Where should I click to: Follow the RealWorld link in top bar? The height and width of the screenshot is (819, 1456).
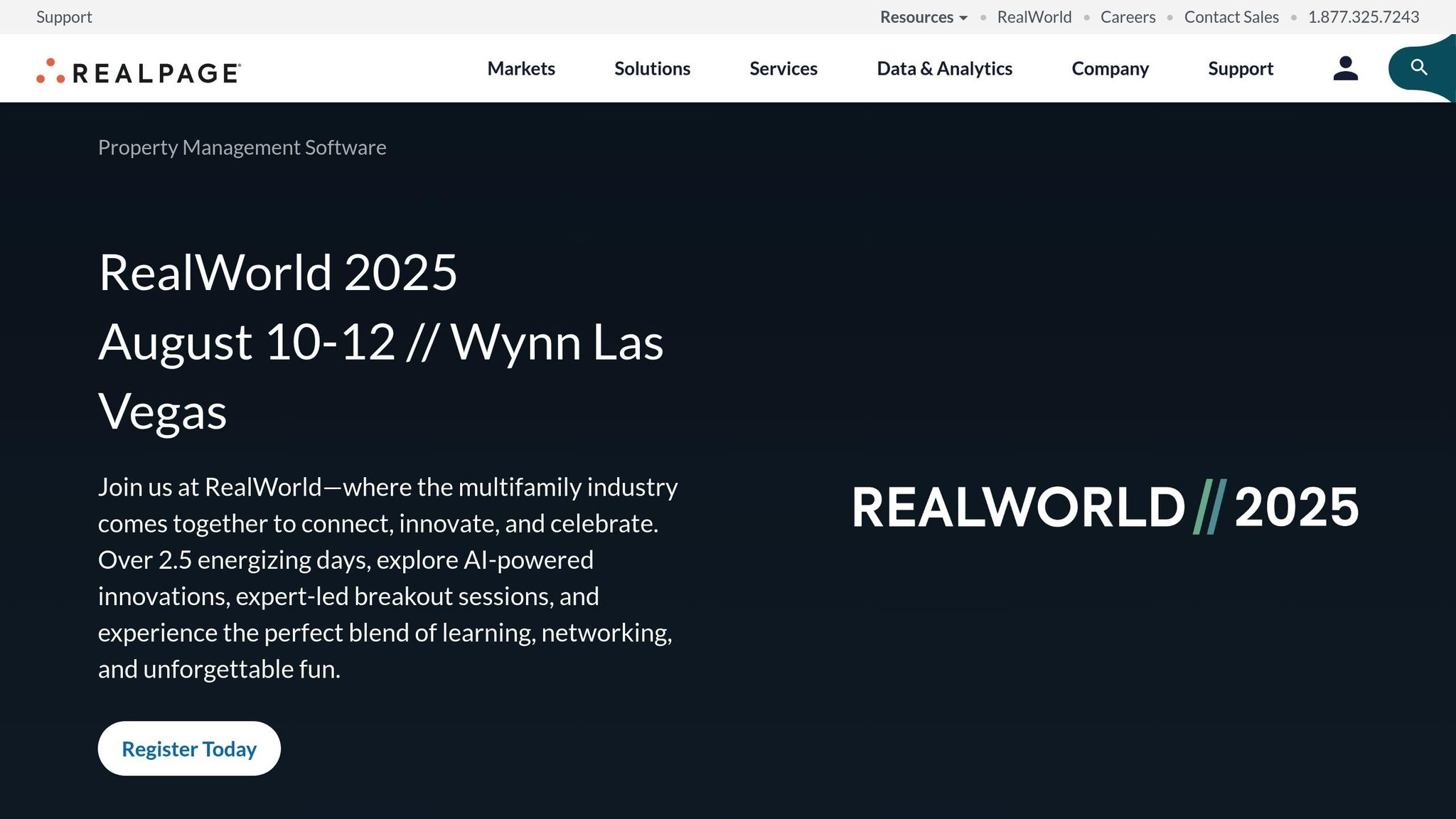click(x=1034, y=17)
